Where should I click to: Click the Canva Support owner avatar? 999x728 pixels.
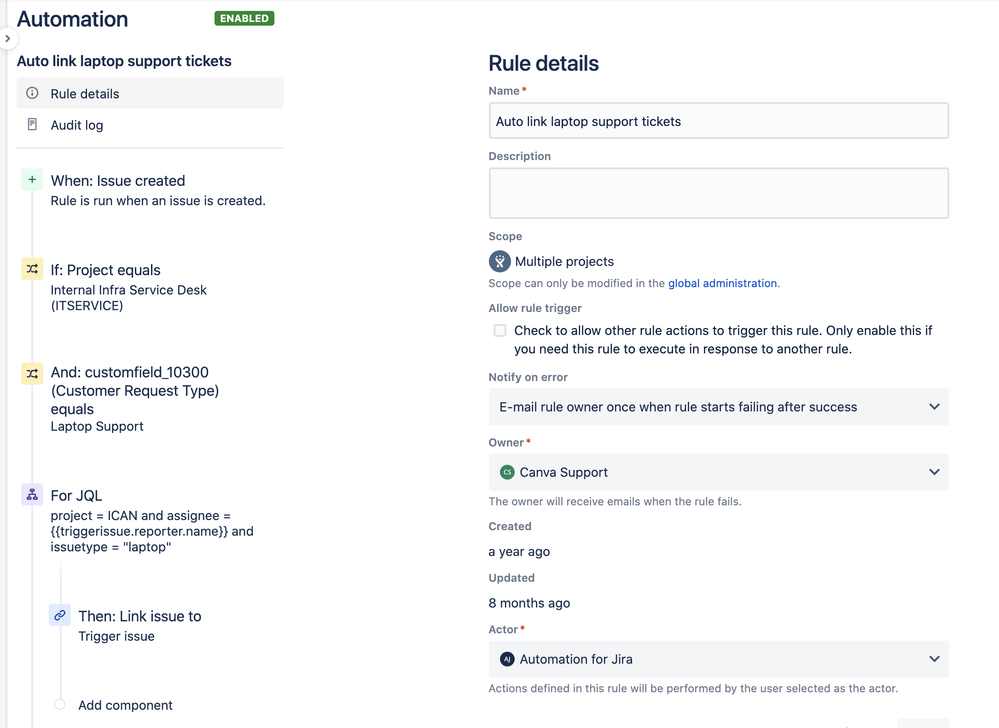coord(507,472)
